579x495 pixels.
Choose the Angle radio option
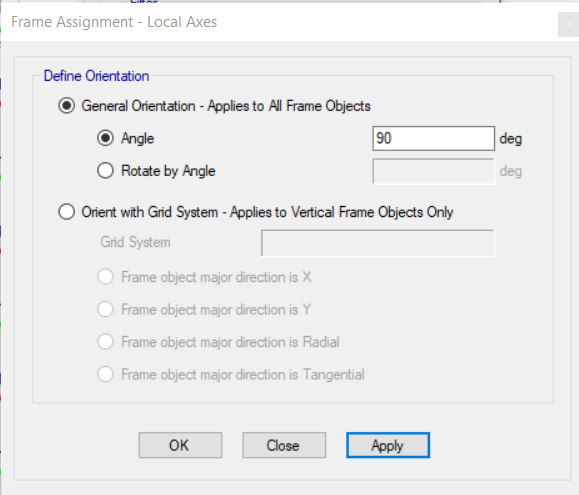[x=105, y=138]
